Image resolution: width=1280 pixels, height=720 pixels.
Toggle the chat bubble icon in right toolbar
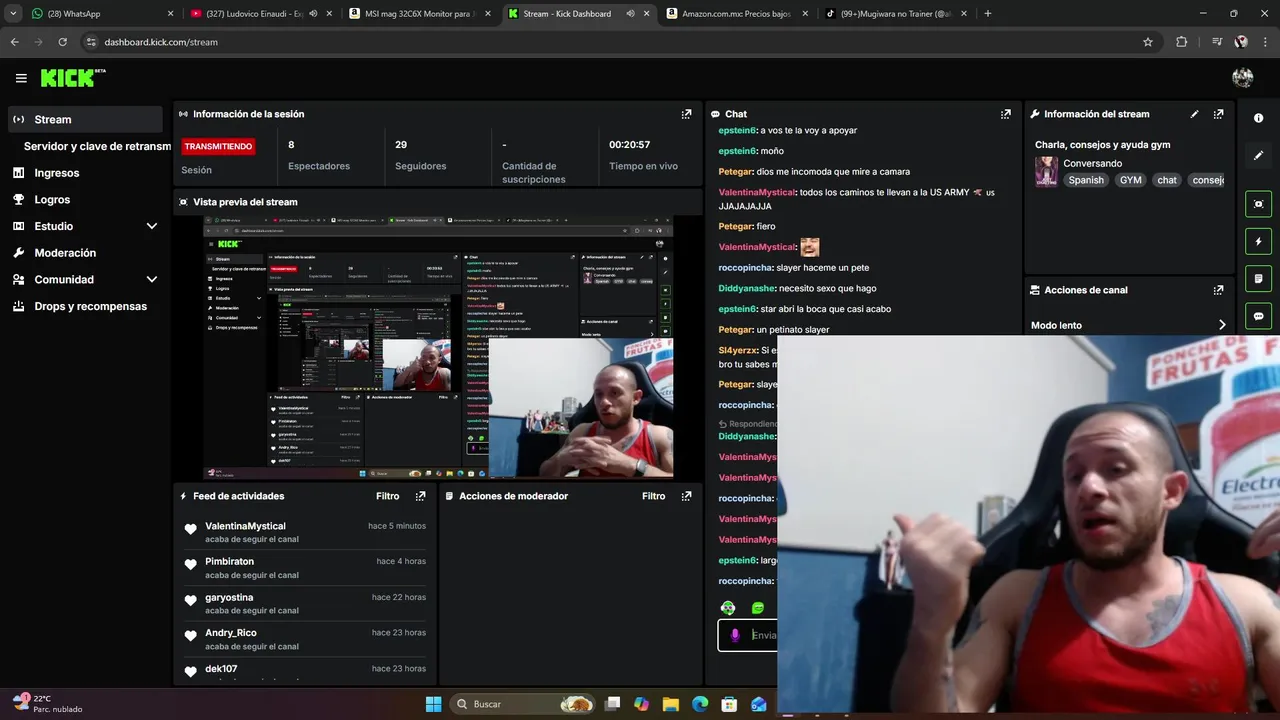[x=1258, y=316]
